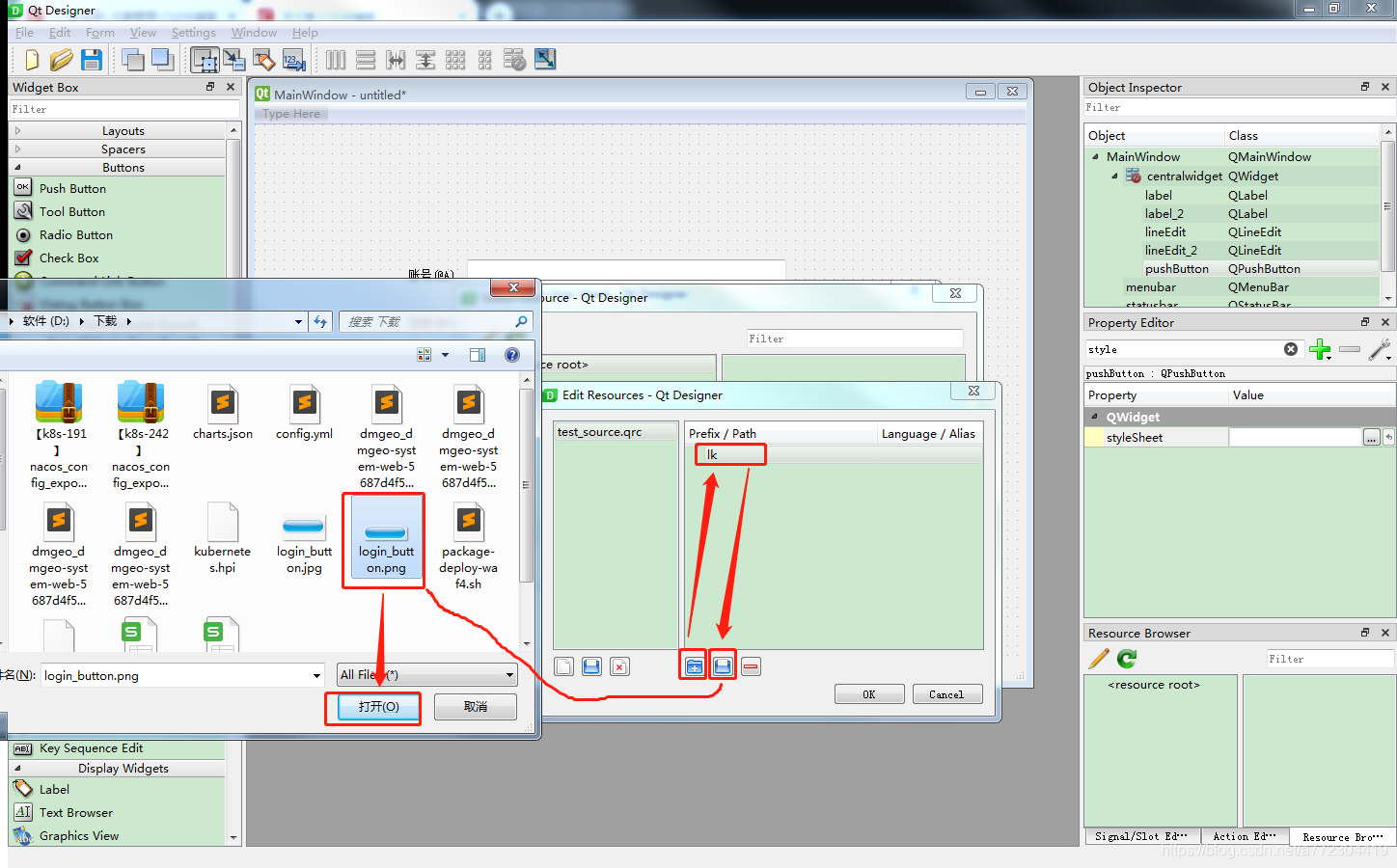Activate Edit Tab Order mode icon

point(294,60)
